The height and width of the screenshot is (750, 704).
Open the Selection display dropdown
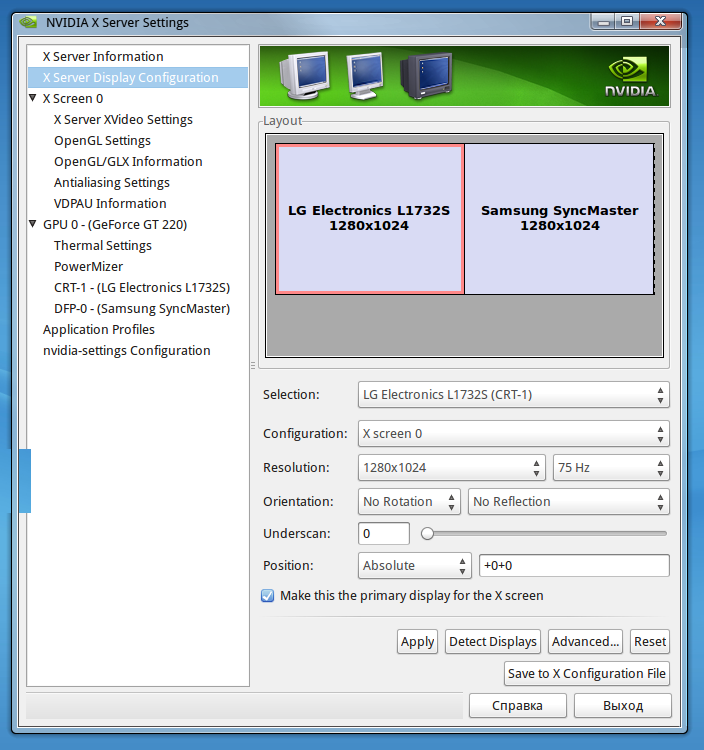(514, 395)
